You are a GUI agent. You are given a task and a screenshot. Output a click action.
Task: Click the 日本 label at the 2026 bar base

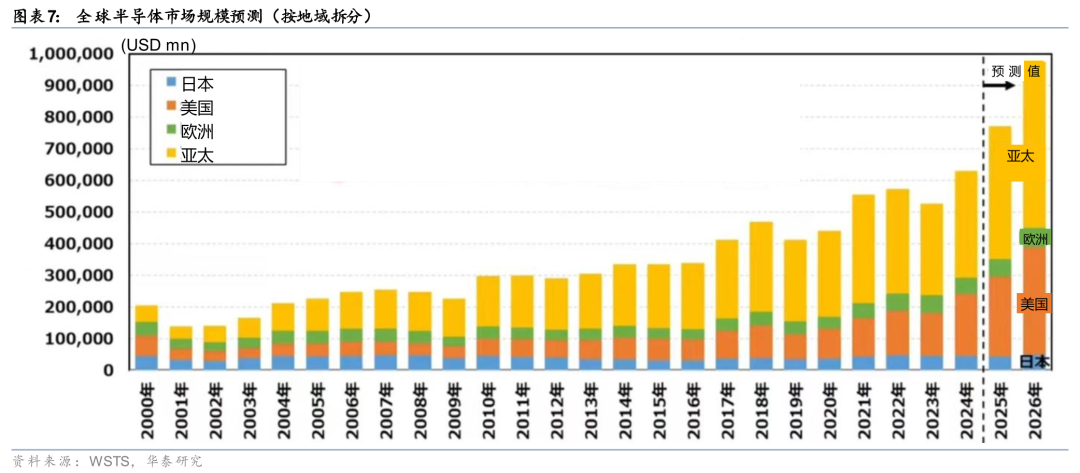(x=1034, y=361)
